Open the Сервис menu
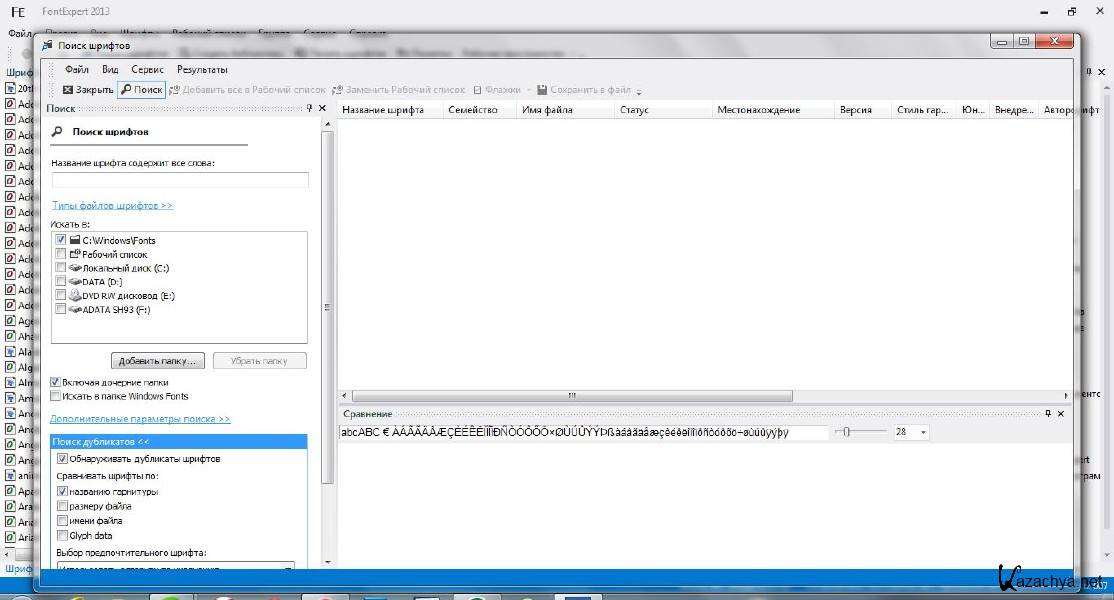The height and width of the screenshot is (600, 1114). (147, 70)
